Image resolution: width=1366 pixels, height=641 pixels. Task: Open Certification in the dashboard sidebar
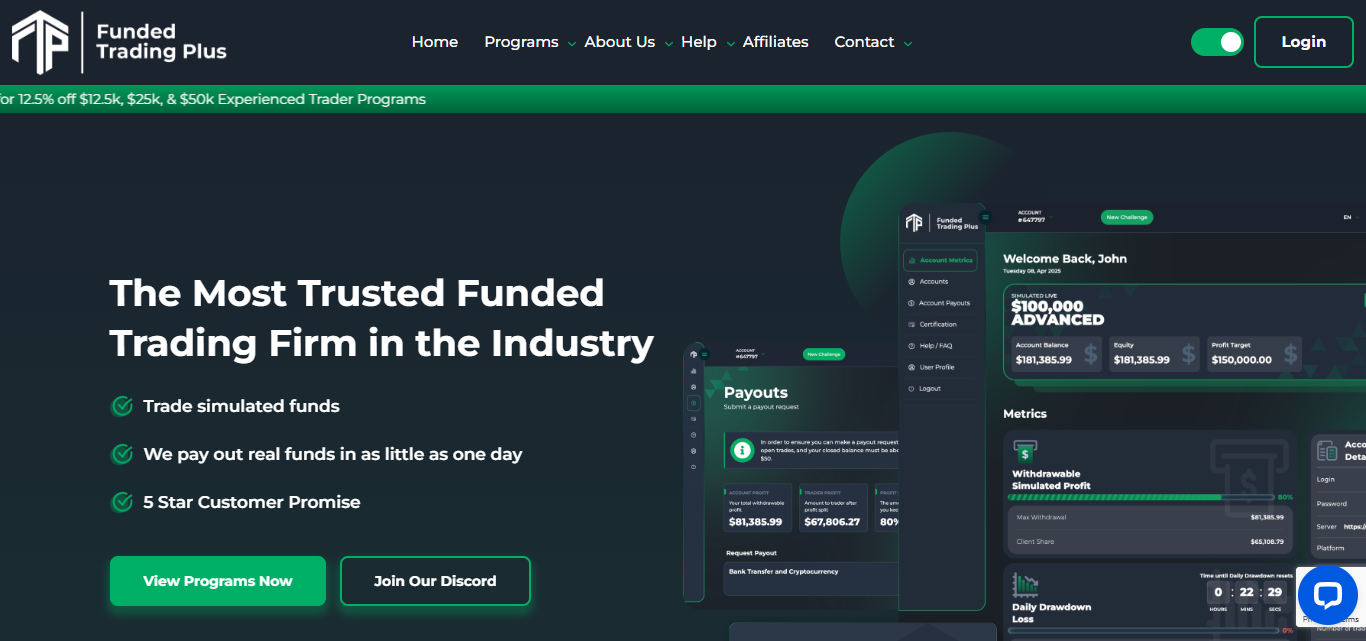tap(931, 324)
